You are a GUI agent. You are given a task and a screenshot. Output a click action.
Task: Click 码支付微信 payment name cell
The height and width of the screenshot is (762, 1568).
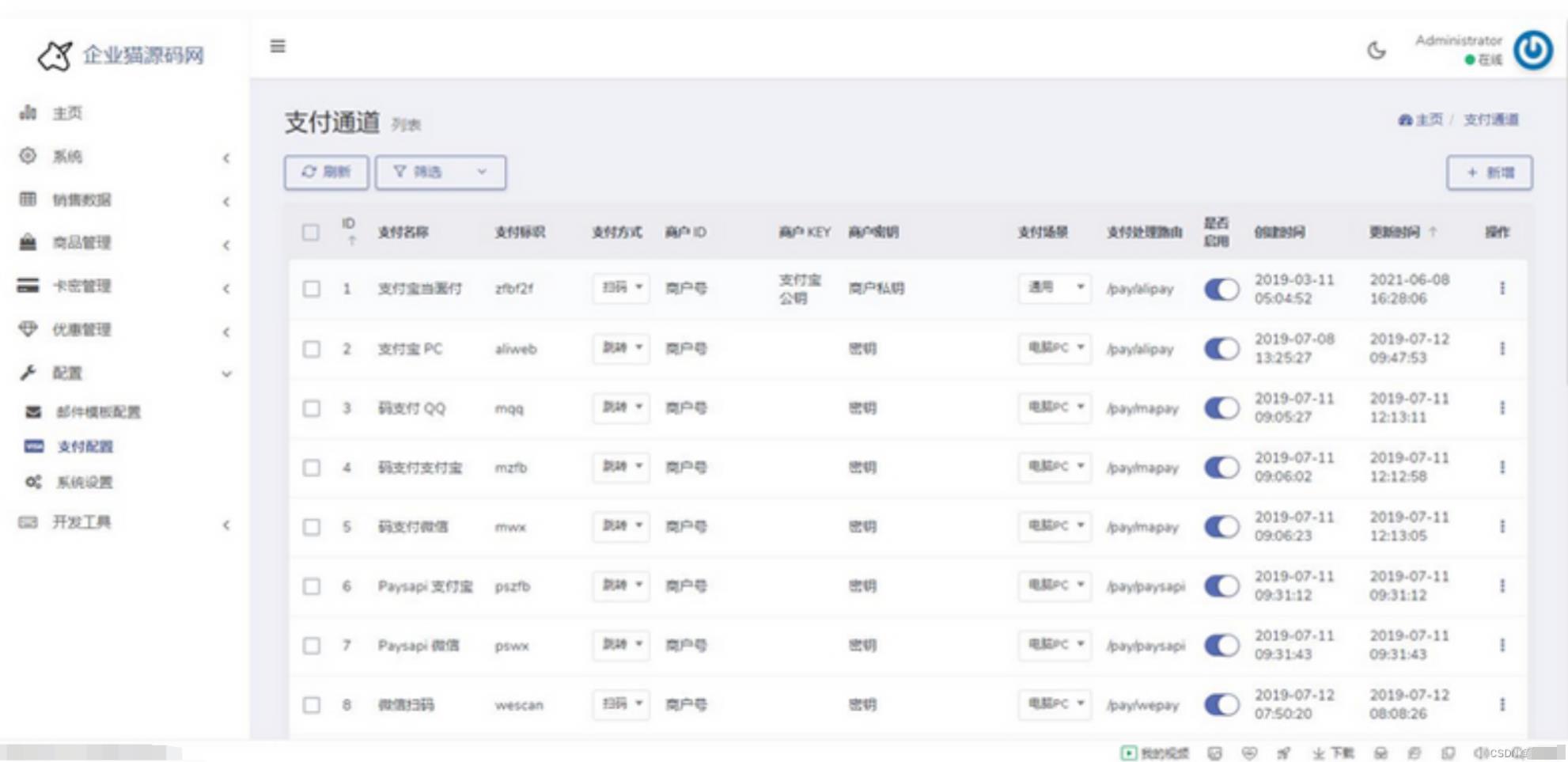[x=413, y=526]
